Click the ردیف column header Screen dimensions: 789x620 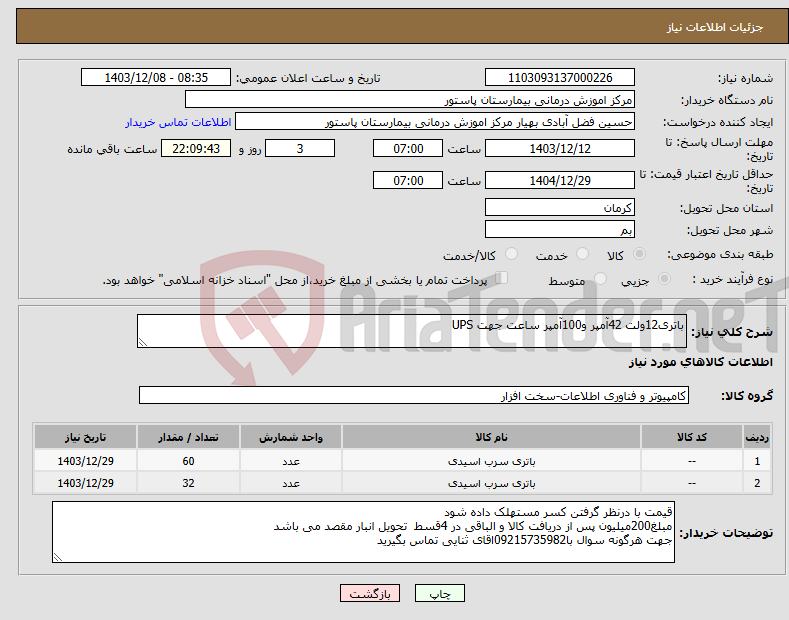(757, 437)
